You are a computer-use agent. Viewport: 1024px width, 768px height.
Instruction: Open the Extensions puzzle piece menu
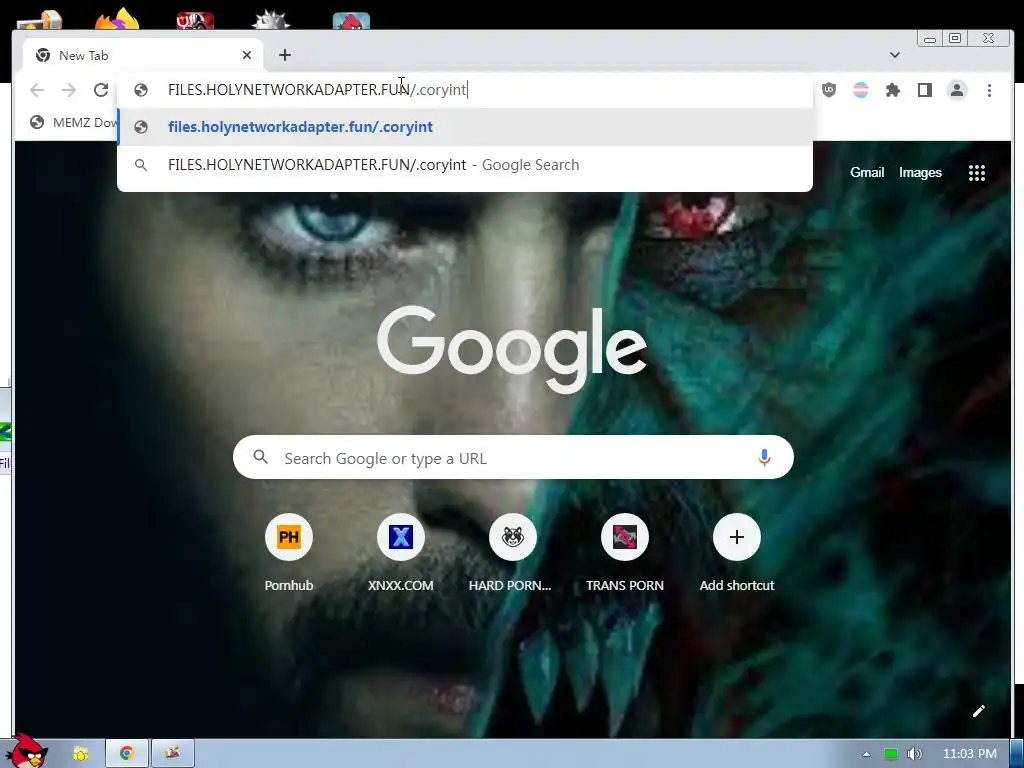click(893, 90)
